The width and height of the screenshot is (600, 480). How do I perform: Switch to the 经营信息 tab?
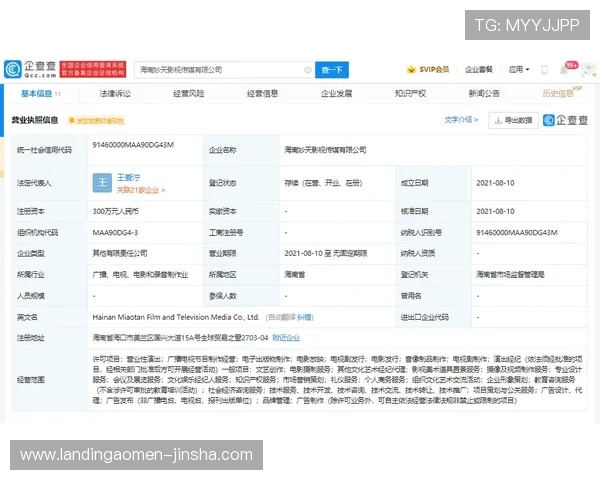point(262,94)
